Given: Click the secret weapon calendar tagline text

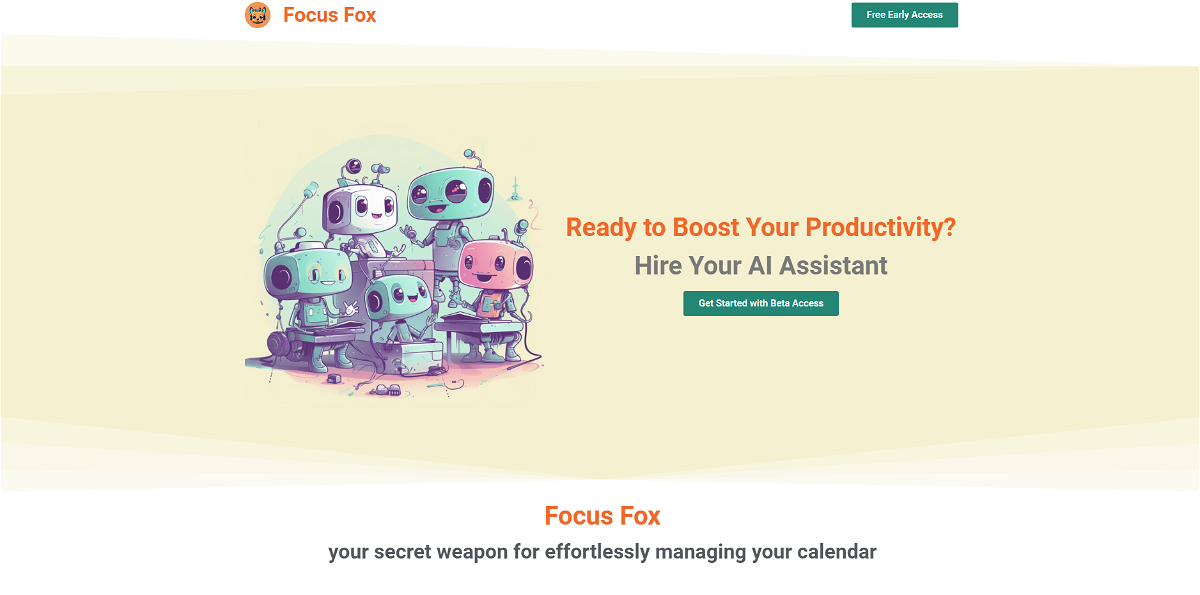Looking at the screenshot, I should (602, 552).
